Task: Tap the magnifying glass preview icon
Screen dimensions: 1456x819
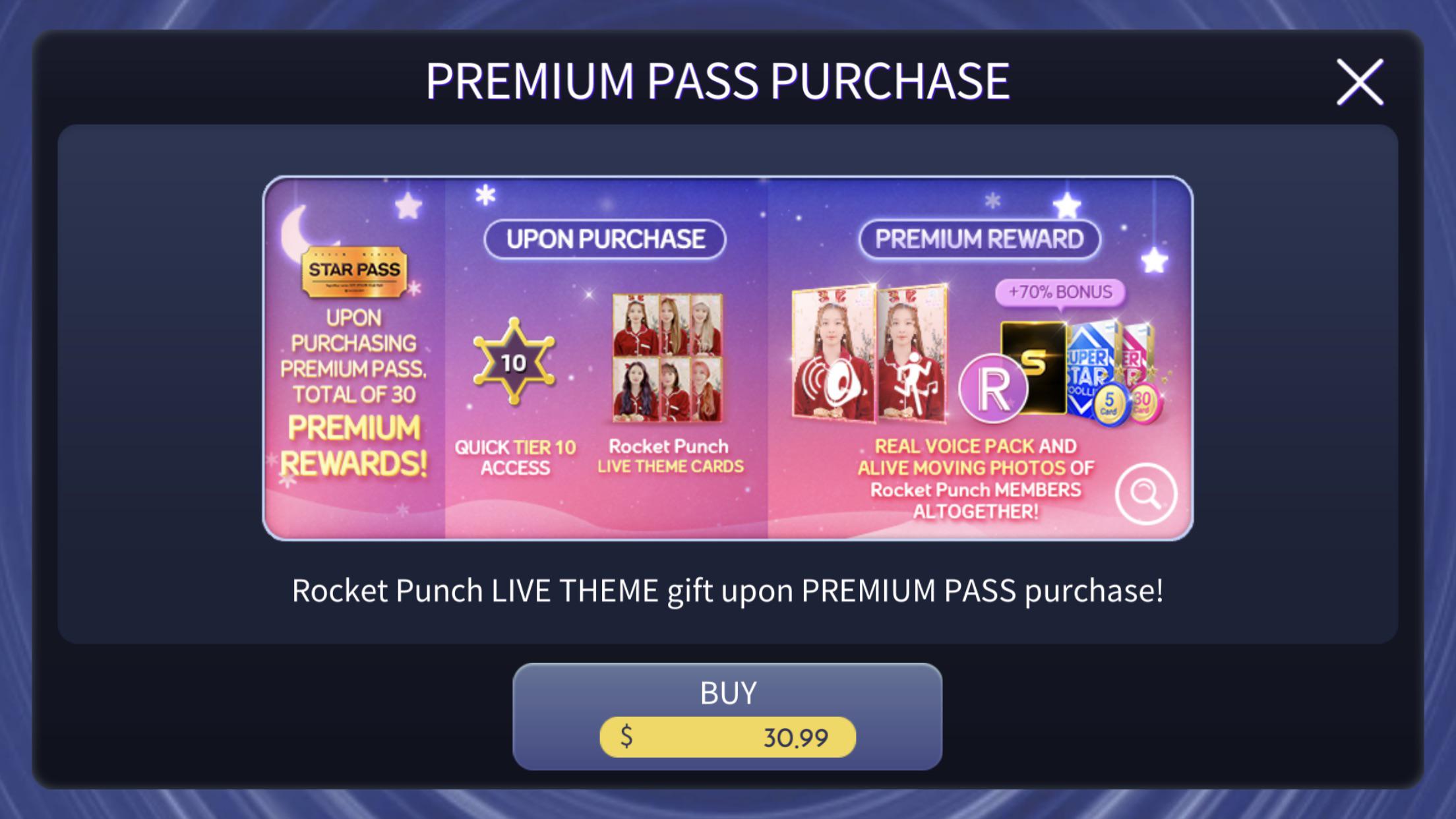Action: tap(1146, 494)
